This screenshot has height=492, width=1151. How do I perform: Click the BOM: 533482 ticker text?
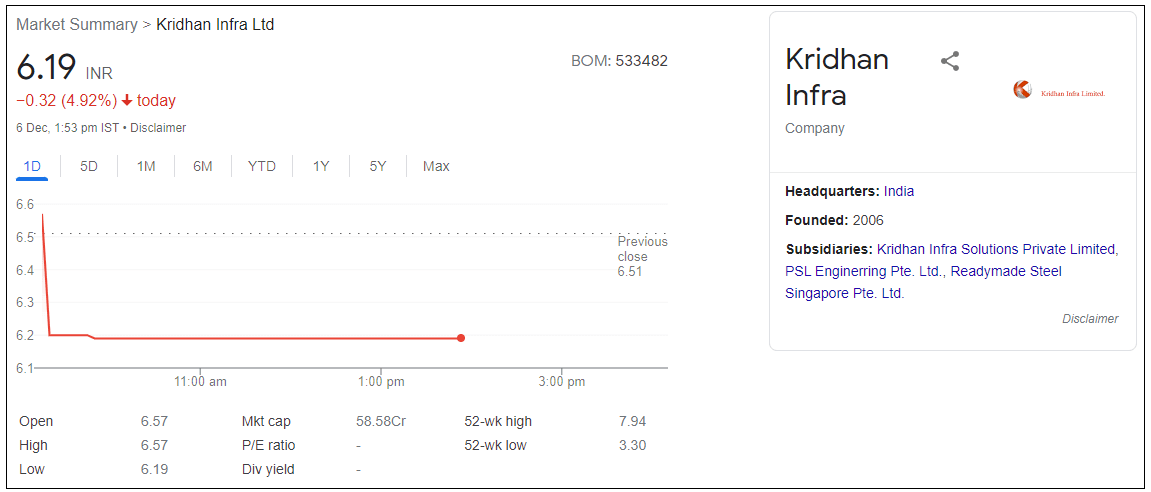click(619, 61)
